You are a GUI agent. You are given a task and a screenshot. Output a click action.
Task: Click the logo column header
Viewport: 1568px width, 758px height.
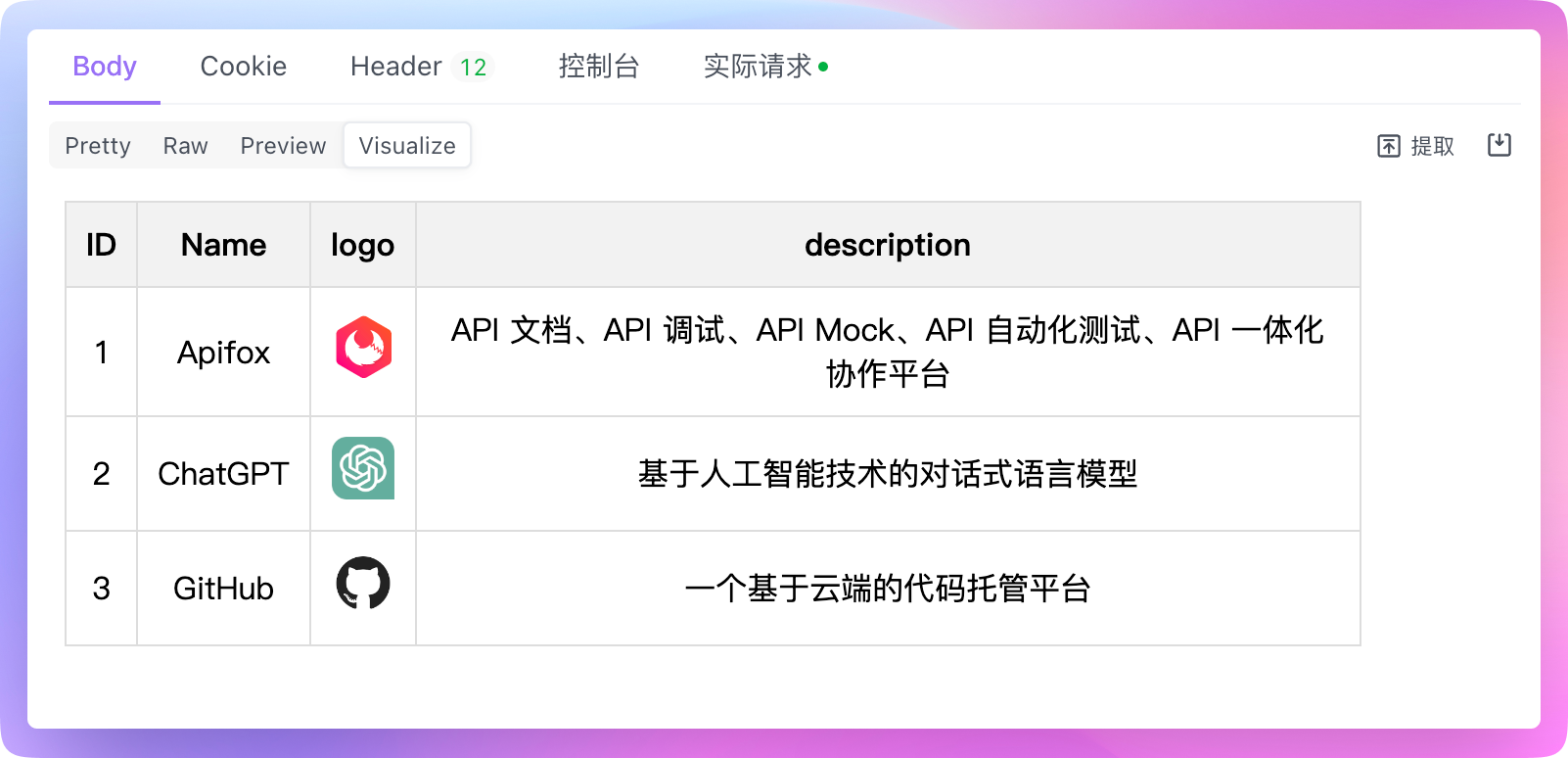pyautogui.click(x=363, y=245)
